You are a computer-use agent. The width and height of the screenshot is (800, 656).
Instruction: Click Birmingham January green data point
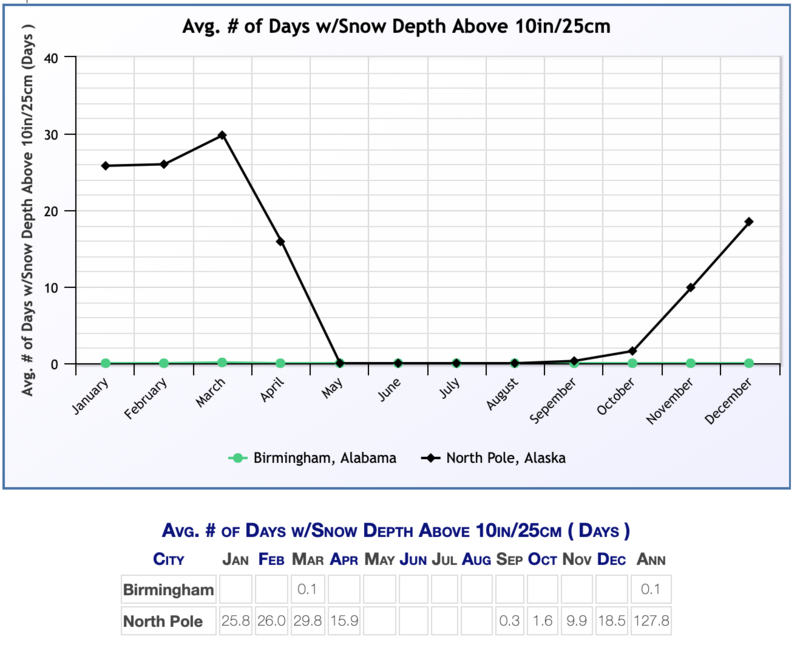click(106, 363)
